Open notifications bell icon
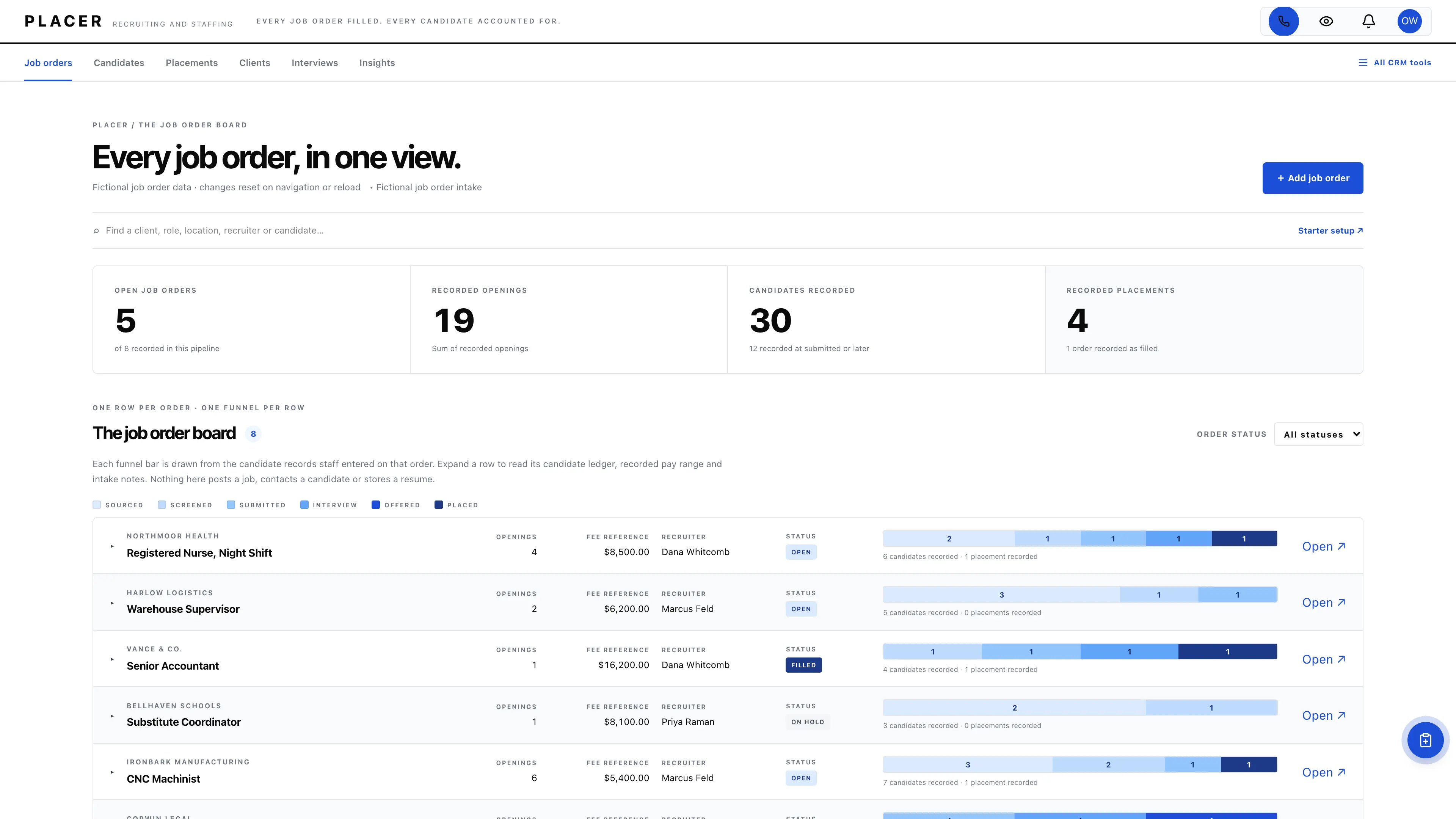Viewport: 1456px width, 819px height. (1368, 22)
